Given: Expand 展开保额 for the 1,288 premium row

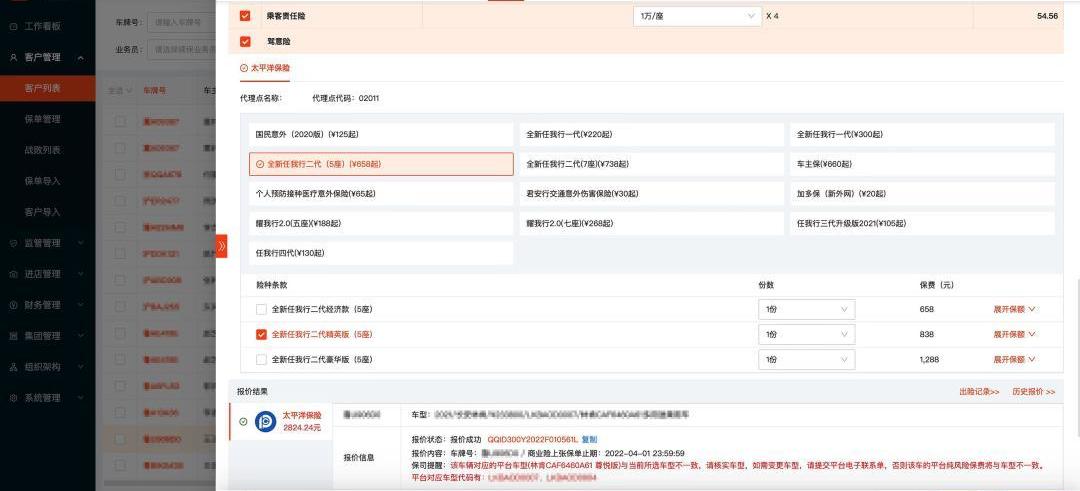Looking at the screenshot, I should point(1014,359).
